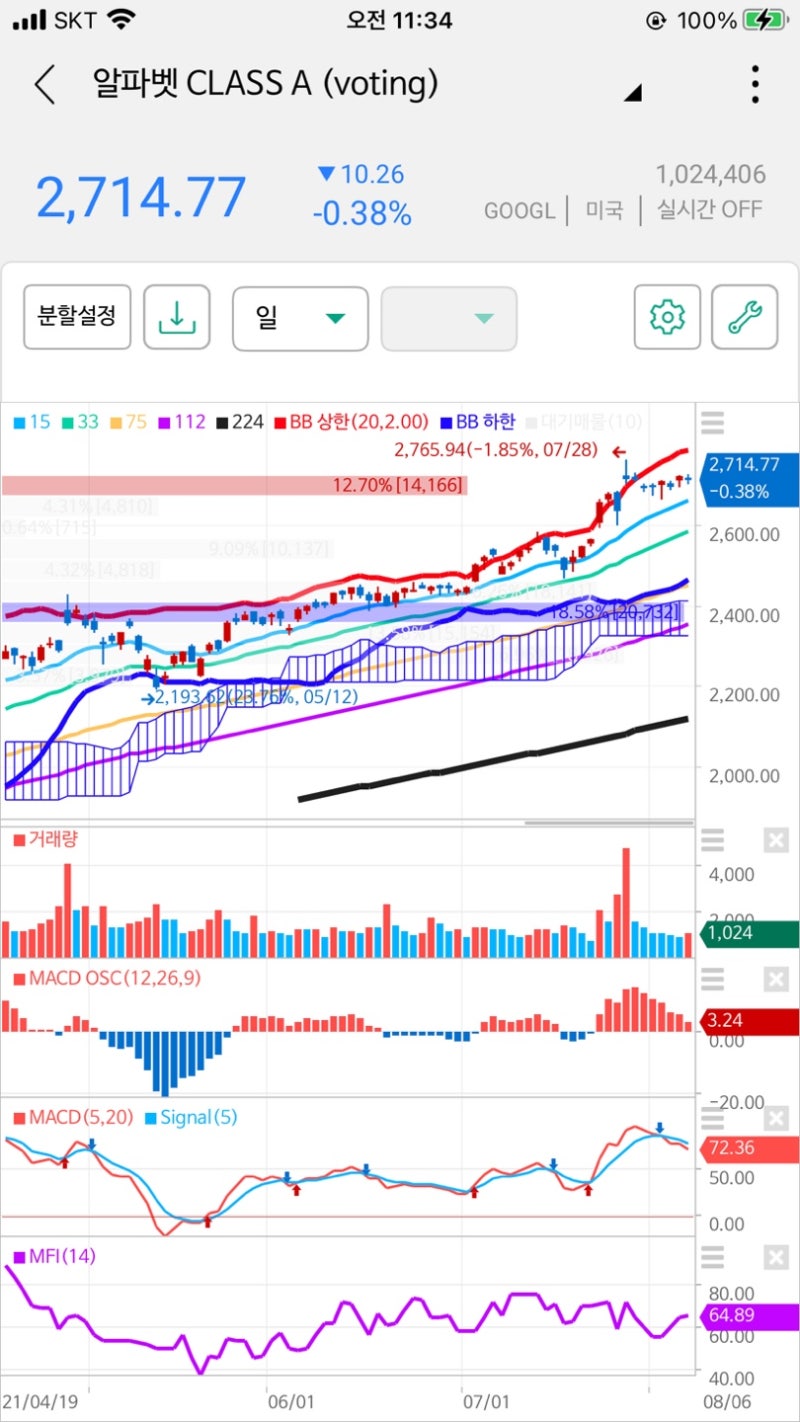The image size is (800, 1422).
Task: Click the 분할설정 button
Action: tap(77, 316)
